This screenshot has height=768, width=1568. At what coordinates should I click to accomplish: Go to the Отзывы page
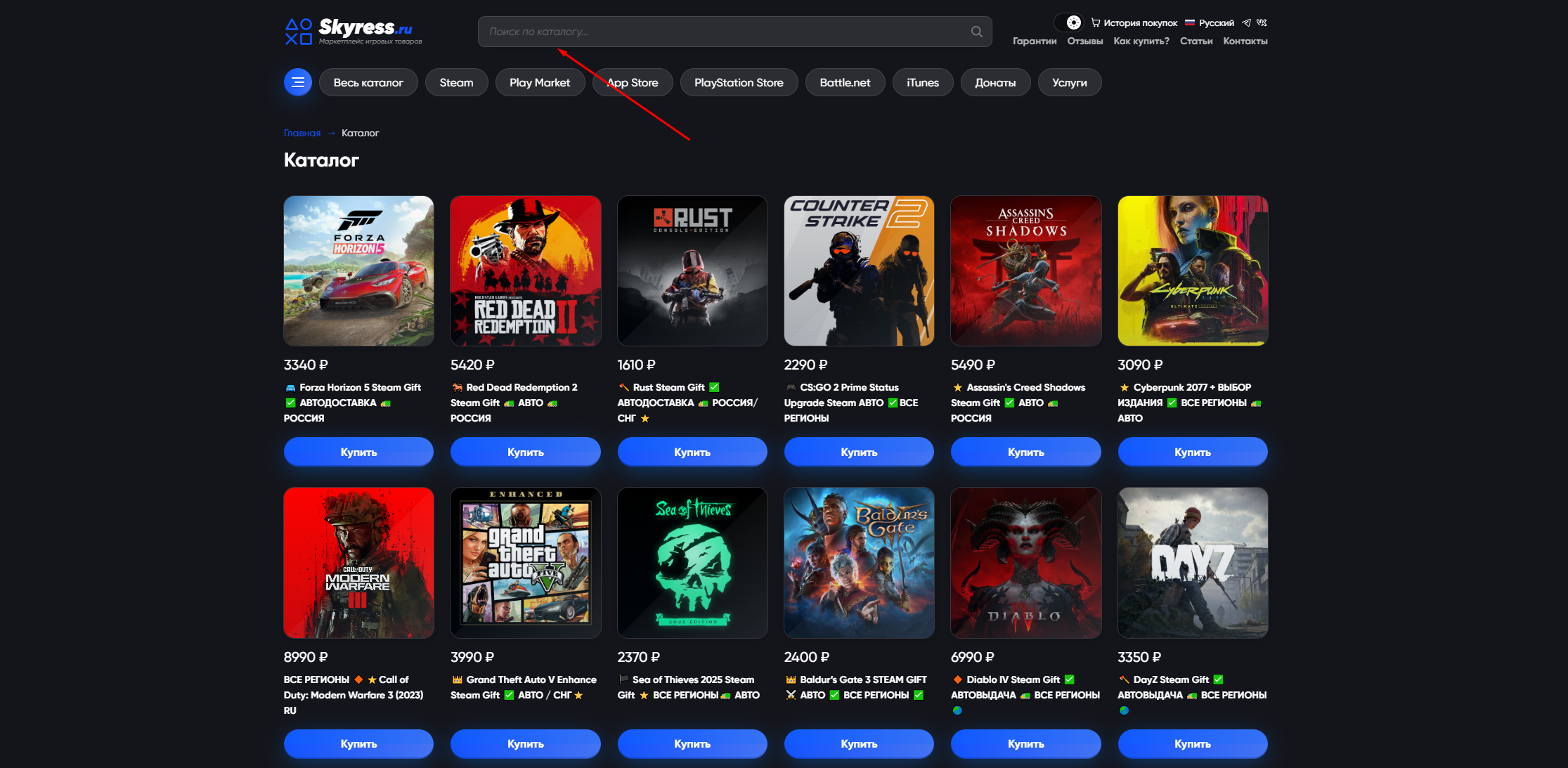coord(1084,41)
